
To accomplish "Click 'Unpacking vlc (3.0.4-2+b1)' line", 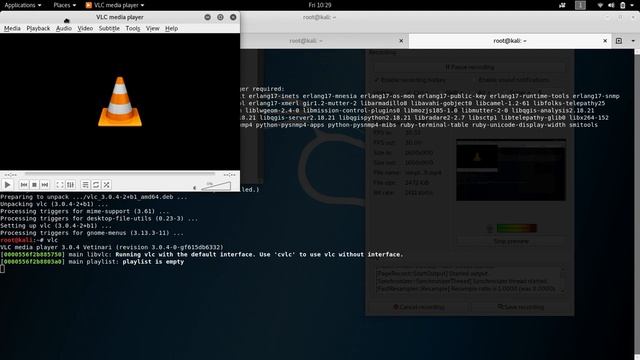I will click(x=54, y=204).
